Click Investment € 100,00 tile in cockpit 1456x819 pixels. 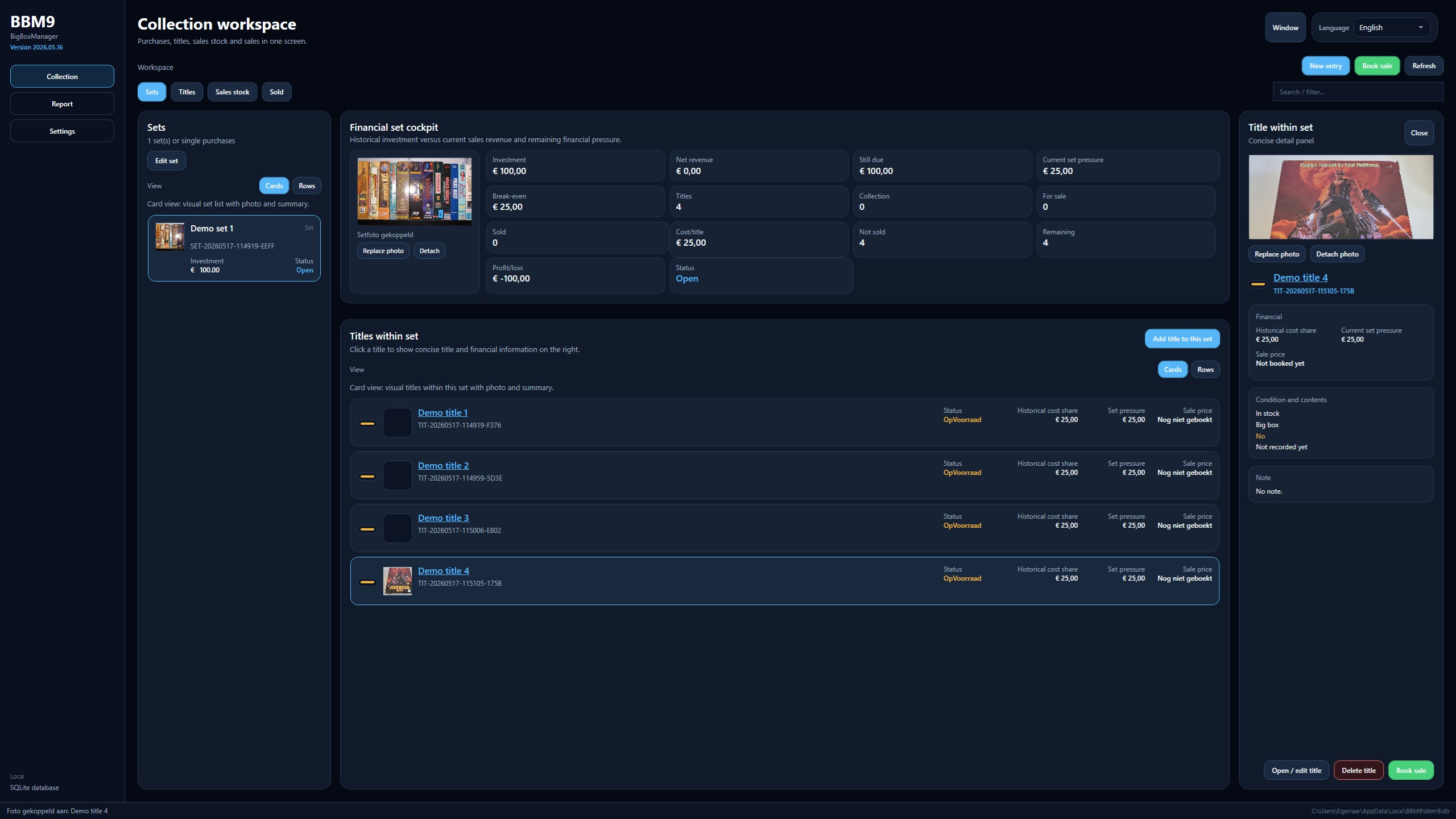coord(575,166)
